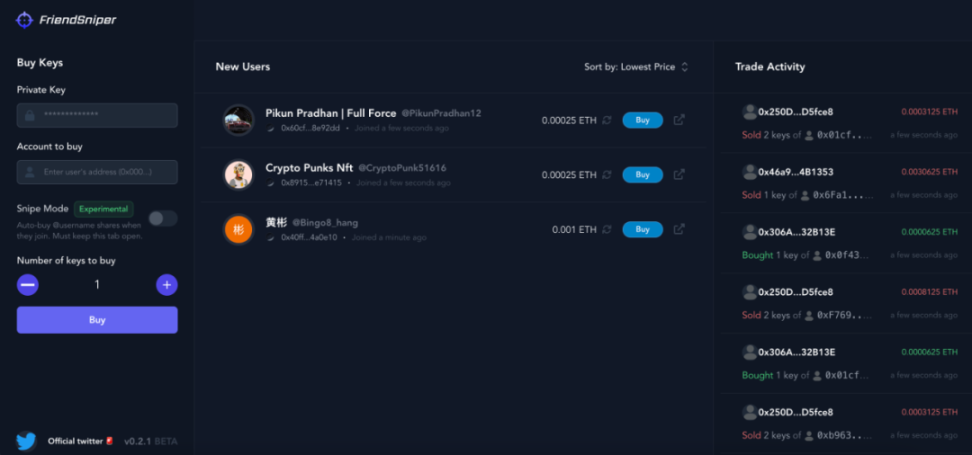
Task: Buy a key of Pikun Pradhan
Action: (643, 120)
